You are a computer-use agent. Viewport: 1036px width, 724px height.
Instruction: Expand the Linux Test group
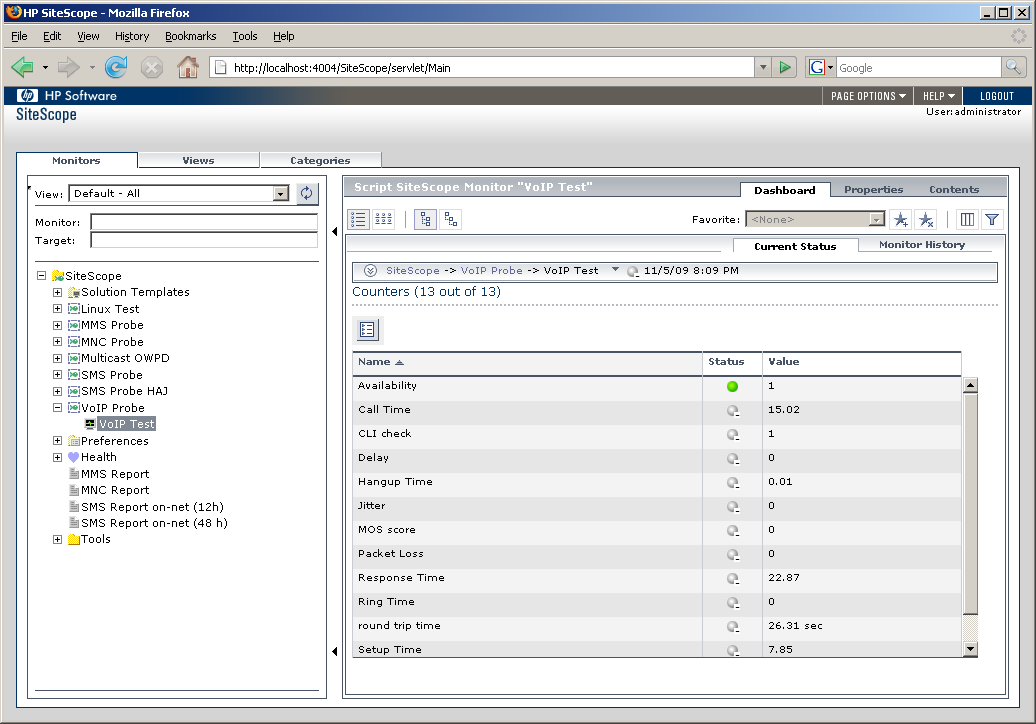pos(57,308)
